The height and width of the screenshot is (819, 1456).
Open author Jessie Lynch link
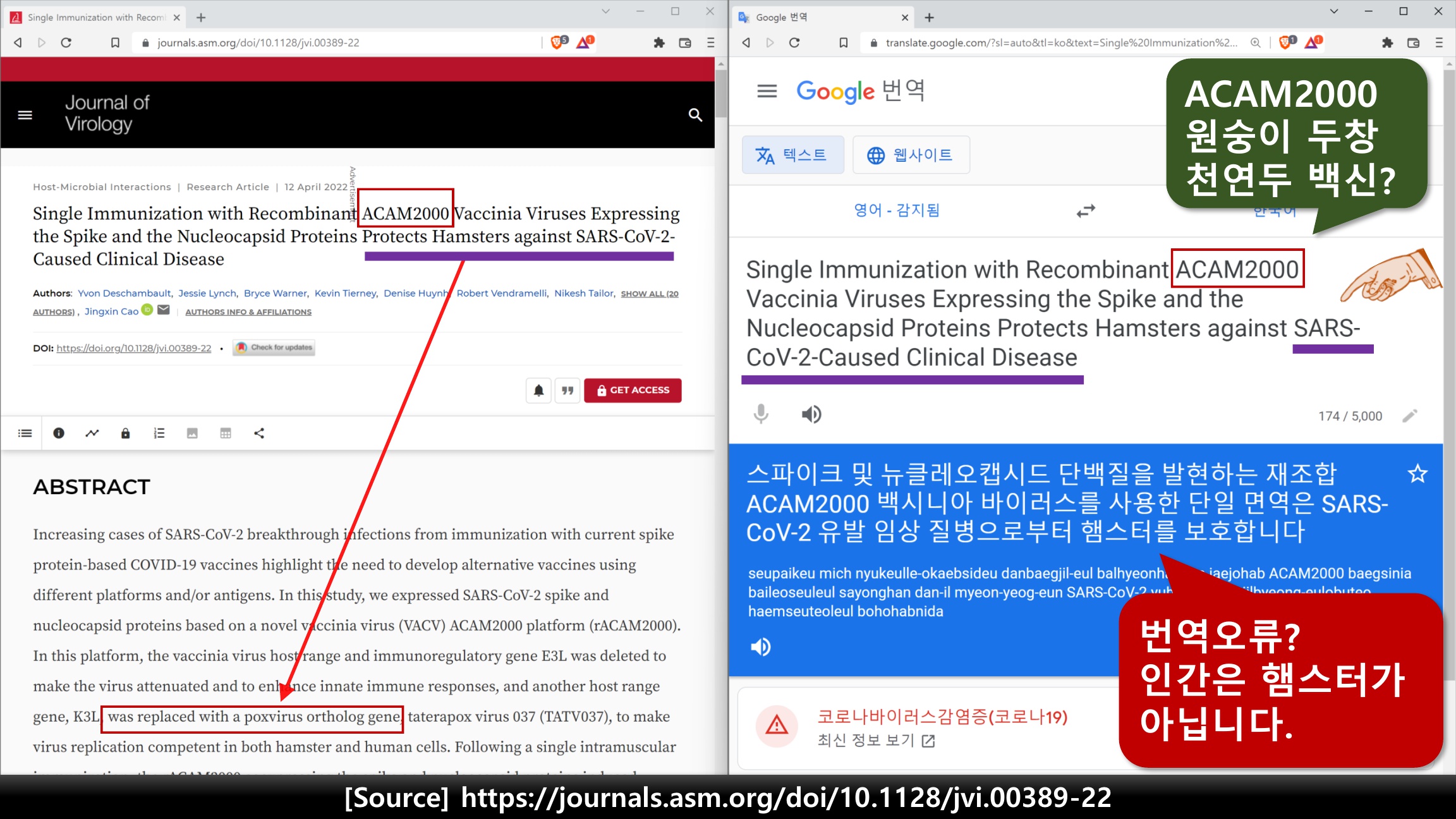tap(207, 293)
